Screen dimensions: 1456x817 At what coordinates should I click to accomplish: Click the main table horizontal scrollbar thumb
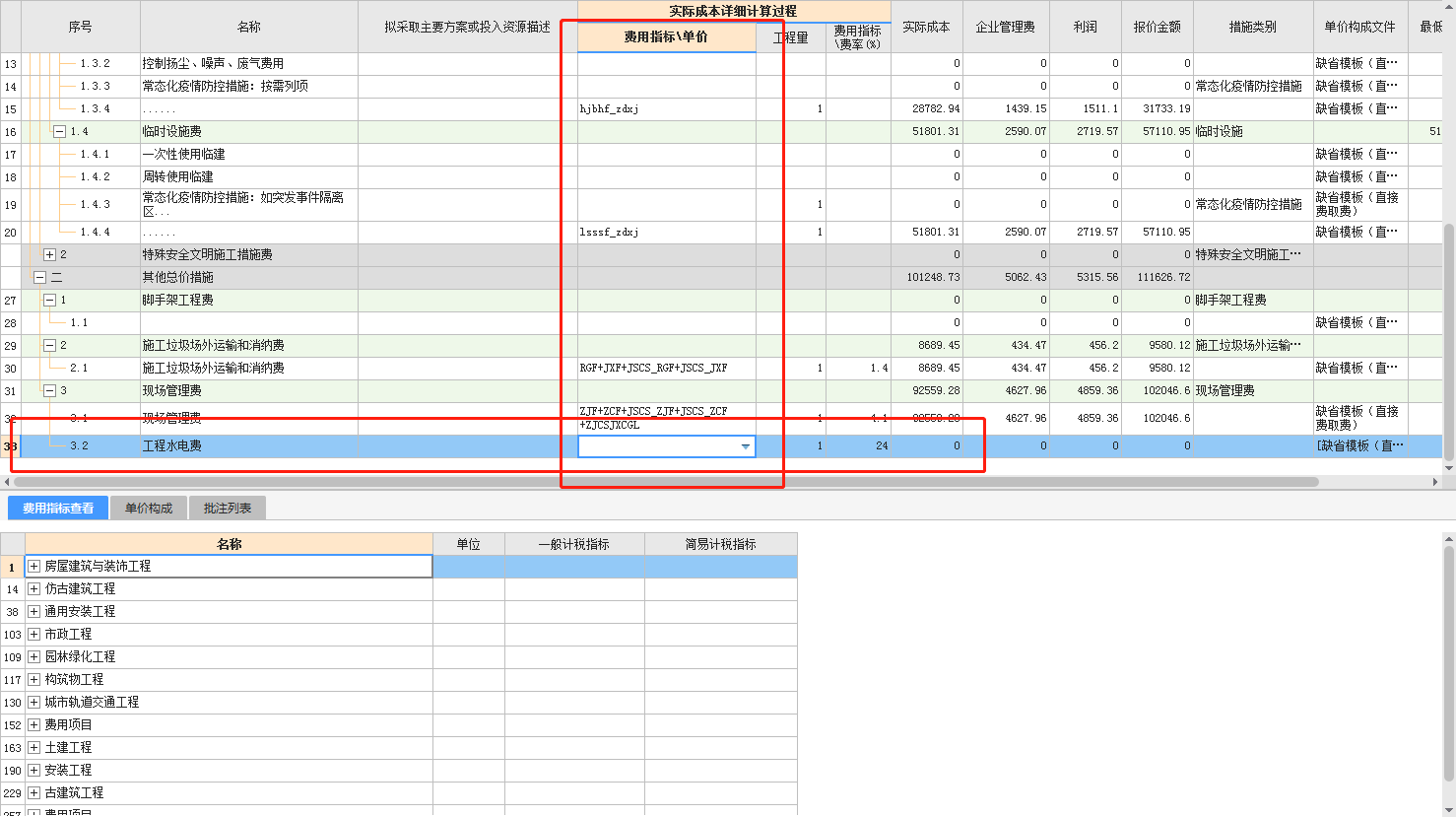tap(667, 482)
